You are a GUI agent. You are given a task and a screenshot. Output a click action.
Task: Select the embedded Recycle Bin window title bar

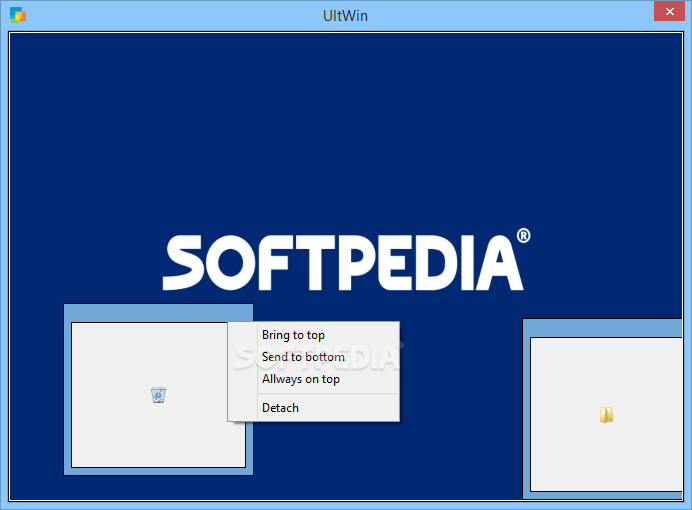pos(158,313)
